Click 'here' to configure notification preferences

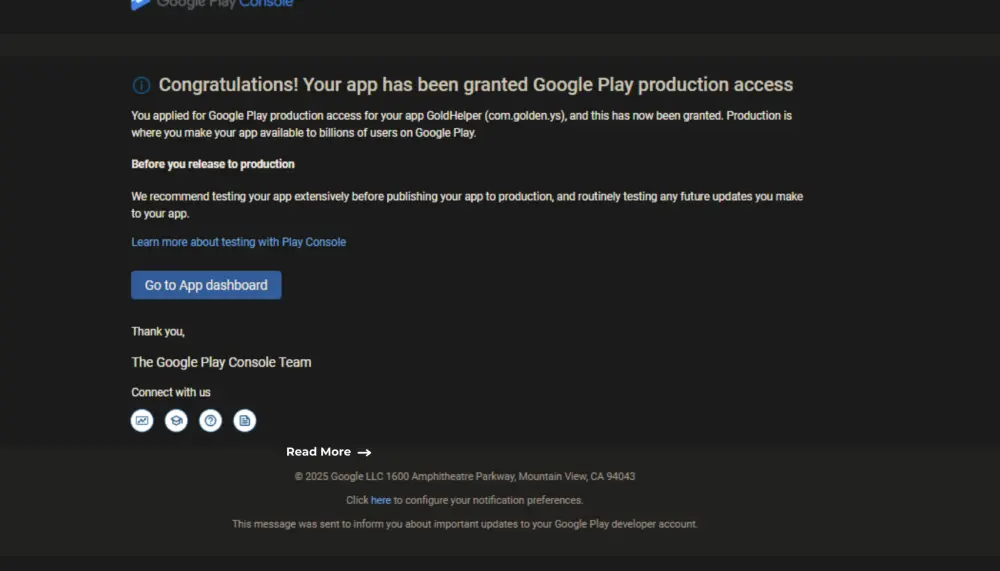[381, 500]
